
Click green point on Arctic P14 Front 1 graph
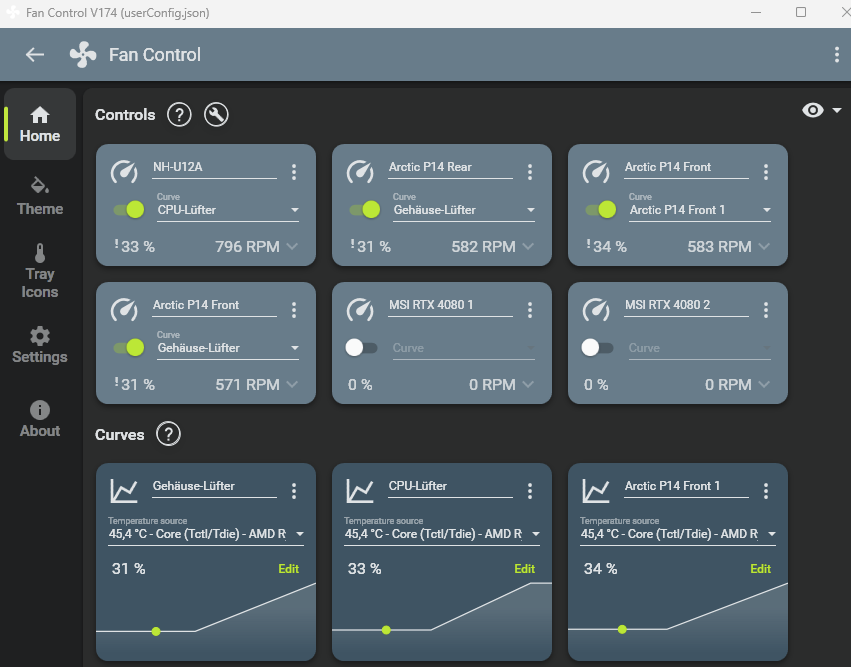point(622,629)
